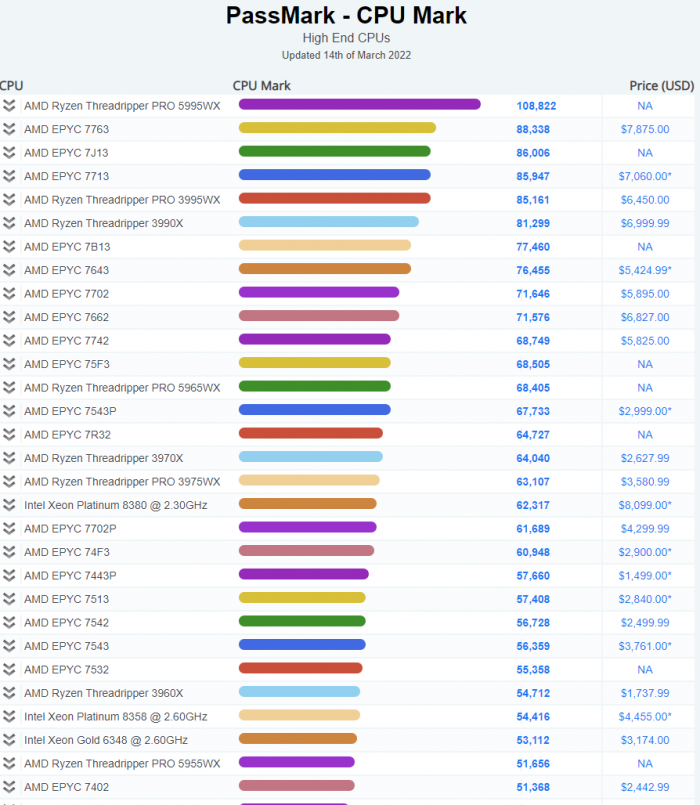Expand the AMD EPYC 7763 row chevron
Viewport: 700px width, 805px height.
pyautogui.click(x=9, y=129)
